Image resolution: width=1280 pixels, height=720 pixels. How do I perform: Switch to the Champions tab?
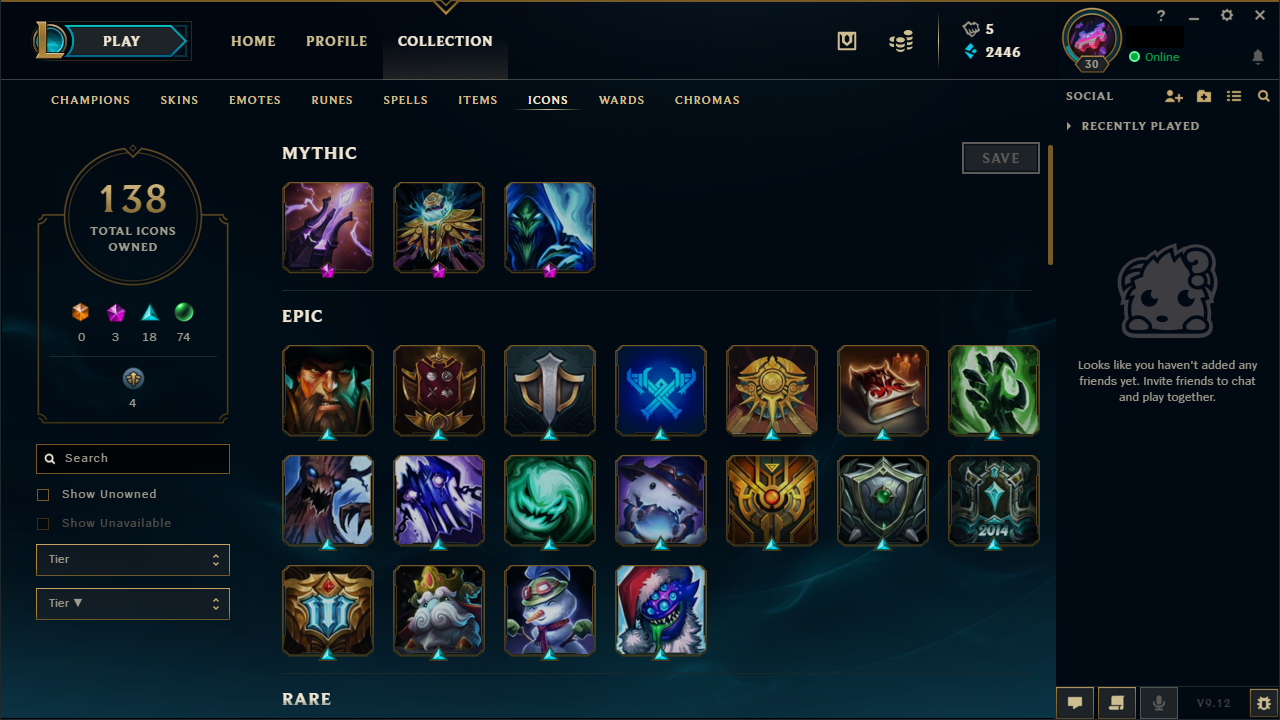coord(91,100)
